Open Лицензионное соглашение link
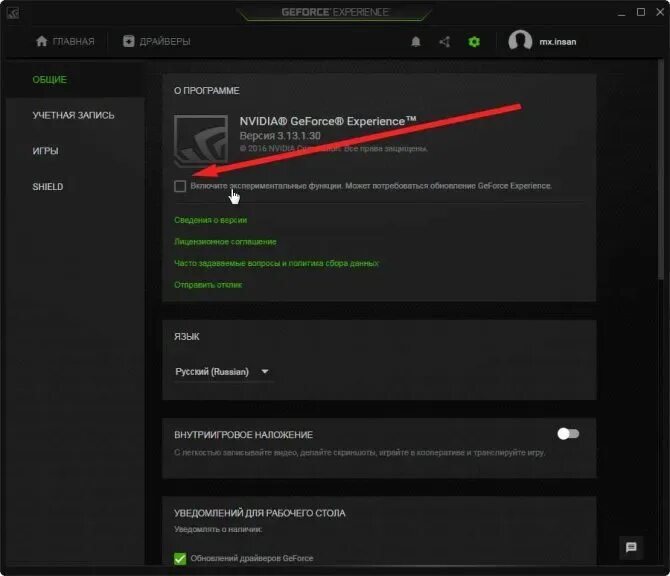Screen dimensions: 670x576 pos(225,242)
